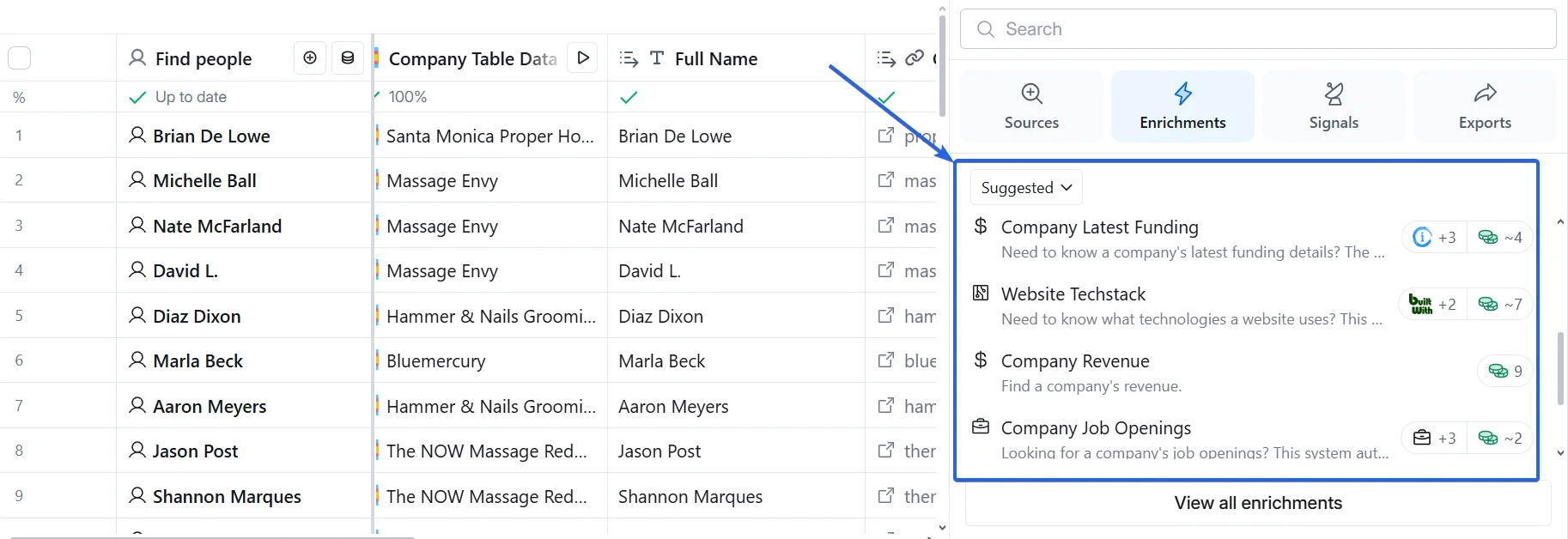Image resolution: width=1568 pixels, height=539 pixels.
Task: Open the Suggested dropdown
Action: pos(1026,187)
